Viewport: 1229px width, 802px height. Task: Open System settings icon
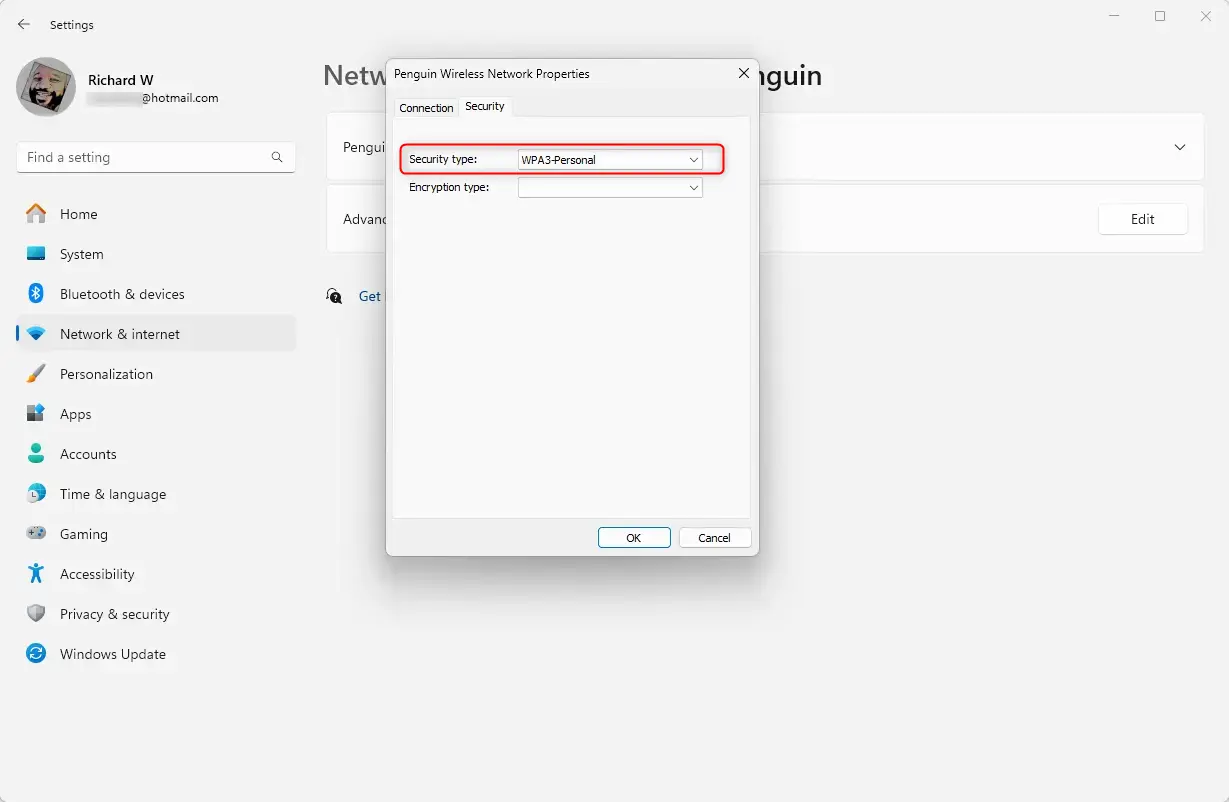(x=36, y=254)
